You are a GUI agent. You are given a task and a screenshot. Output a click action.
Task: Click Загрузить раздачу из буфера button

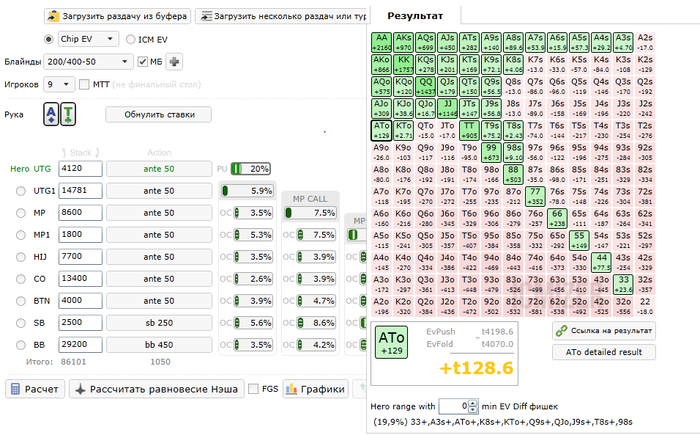(117, 16)
